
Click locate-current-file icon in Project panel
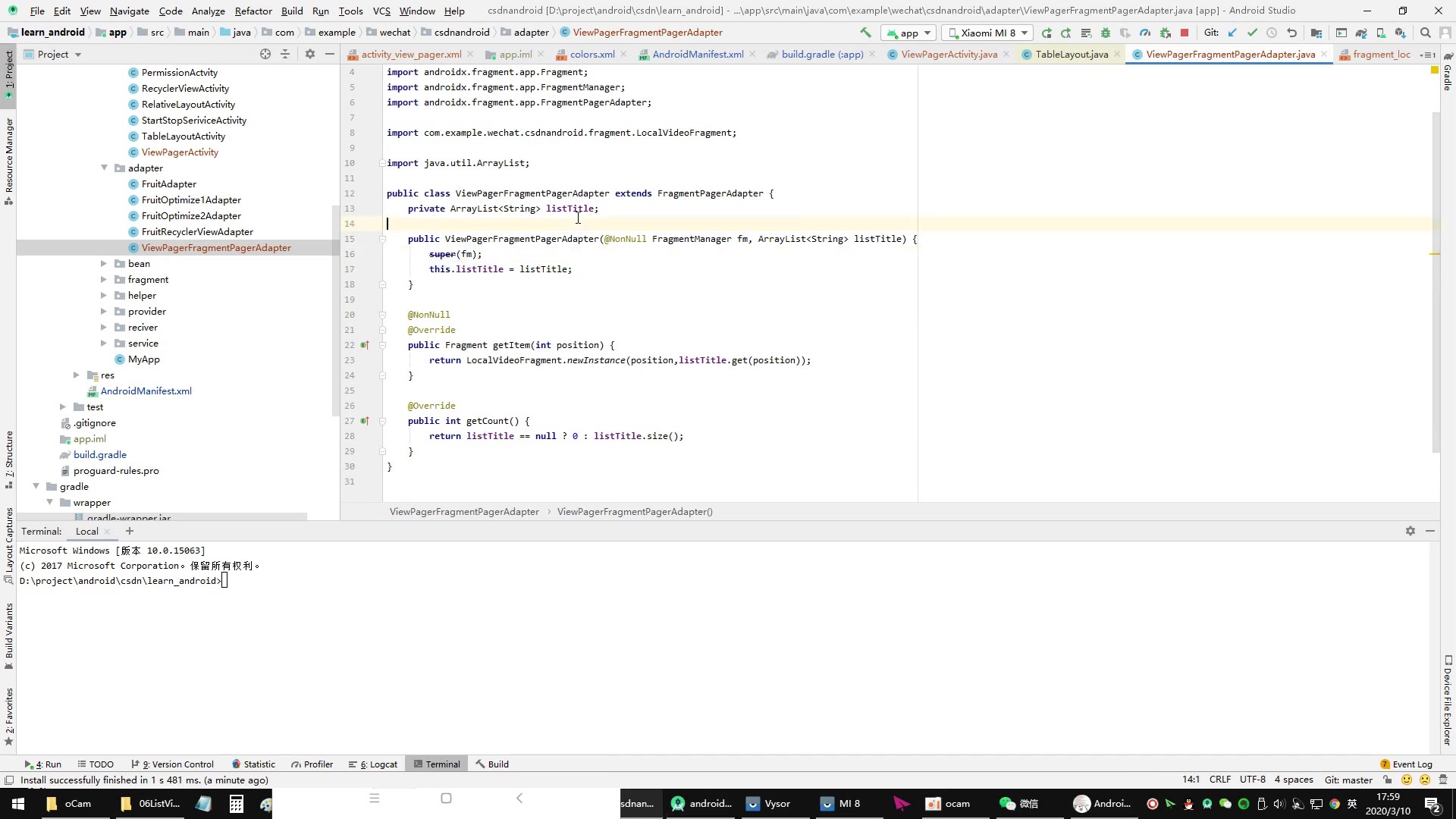click(265, 54)
